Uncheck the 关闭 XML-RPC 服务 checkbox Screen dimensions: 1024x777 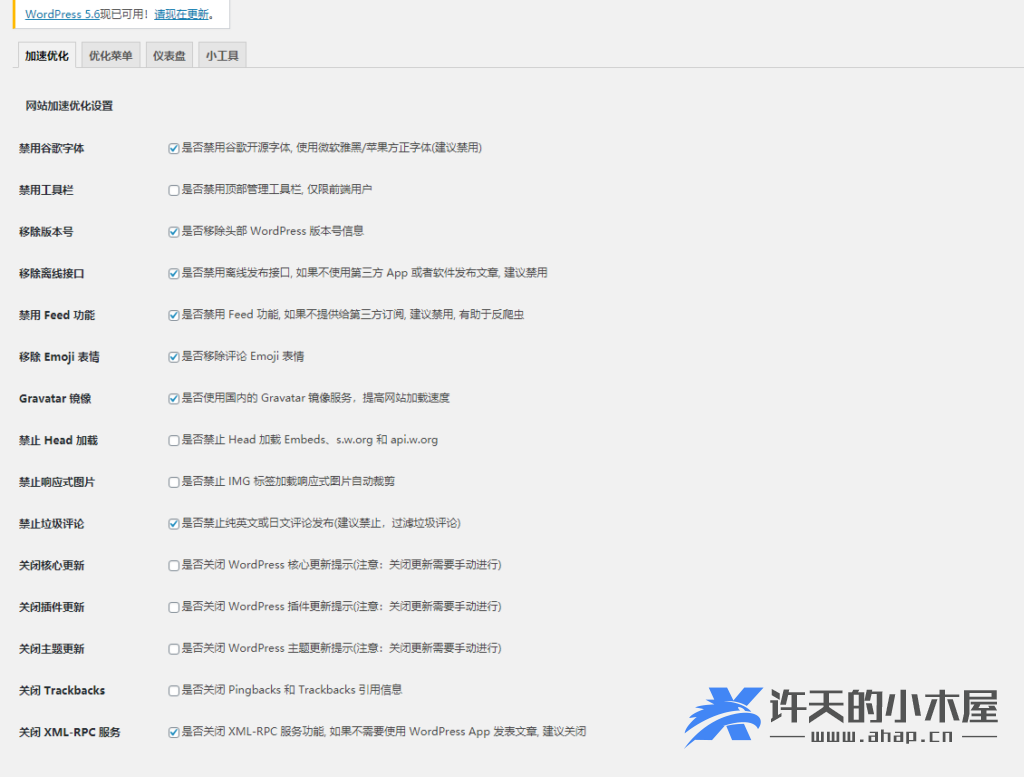pyautogui.click(x=174, y=733)
